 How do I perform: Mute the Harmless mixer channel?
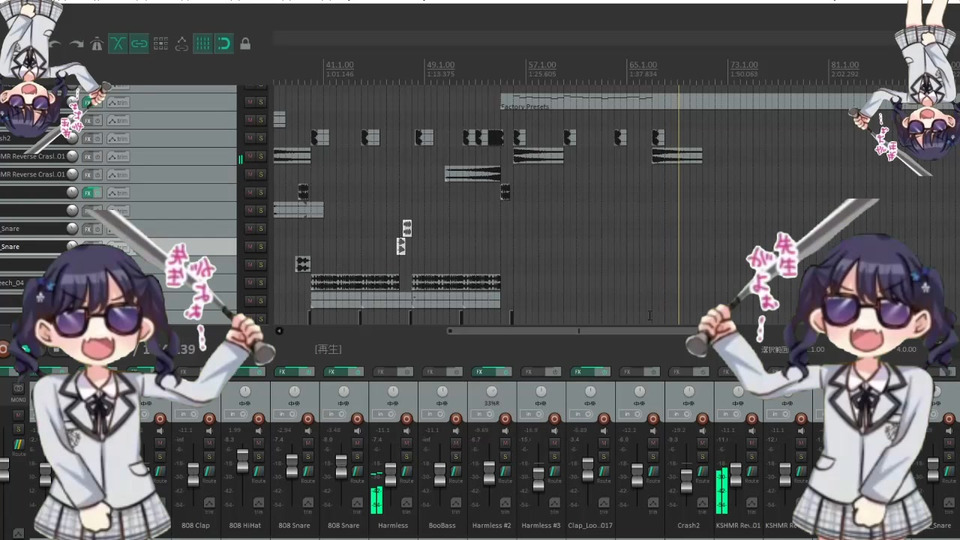coord(407,443)
